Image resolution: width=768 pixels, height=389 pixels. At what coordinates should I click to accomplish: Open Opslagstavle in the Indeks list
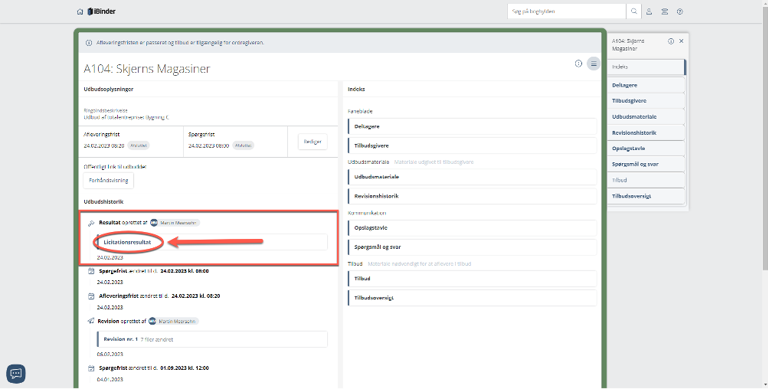tap(472, 228)
